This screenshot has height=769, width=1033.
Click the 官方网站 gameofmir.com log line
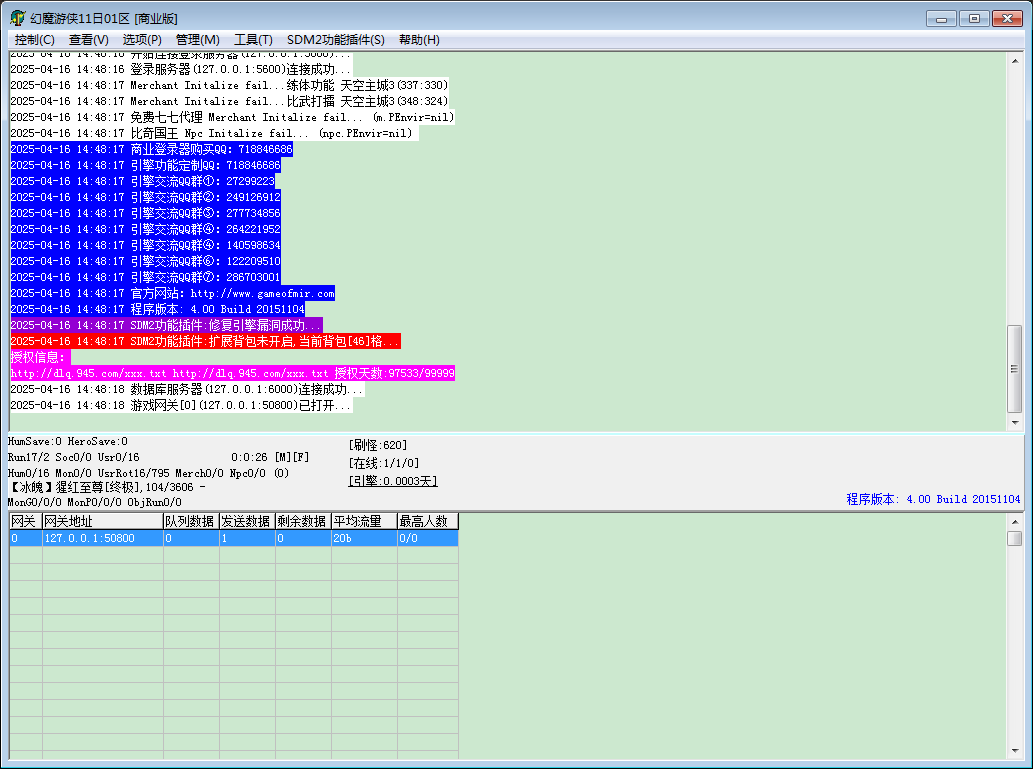pos(173,293)
